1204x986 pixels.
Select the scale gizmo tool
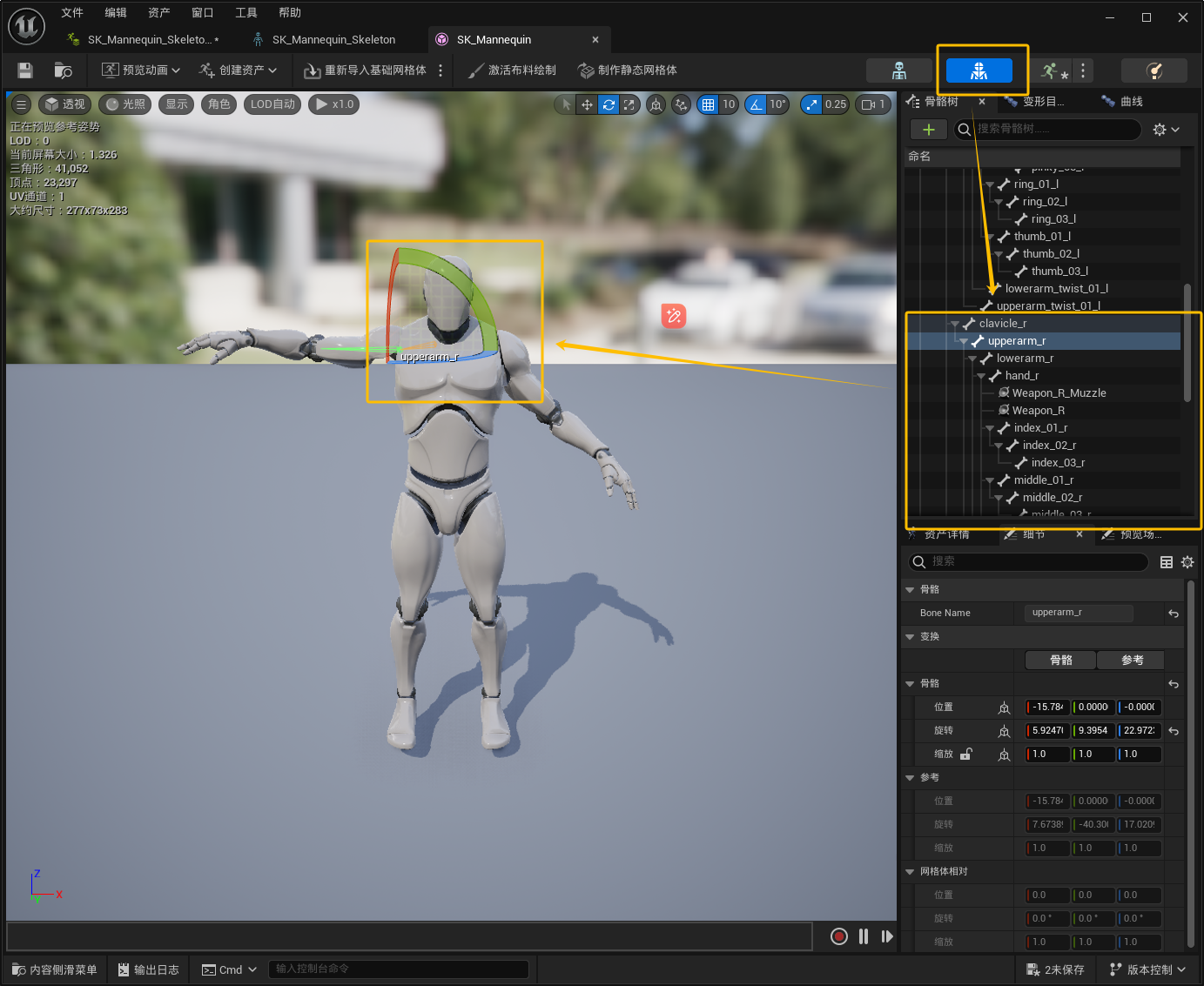[629, 104]
